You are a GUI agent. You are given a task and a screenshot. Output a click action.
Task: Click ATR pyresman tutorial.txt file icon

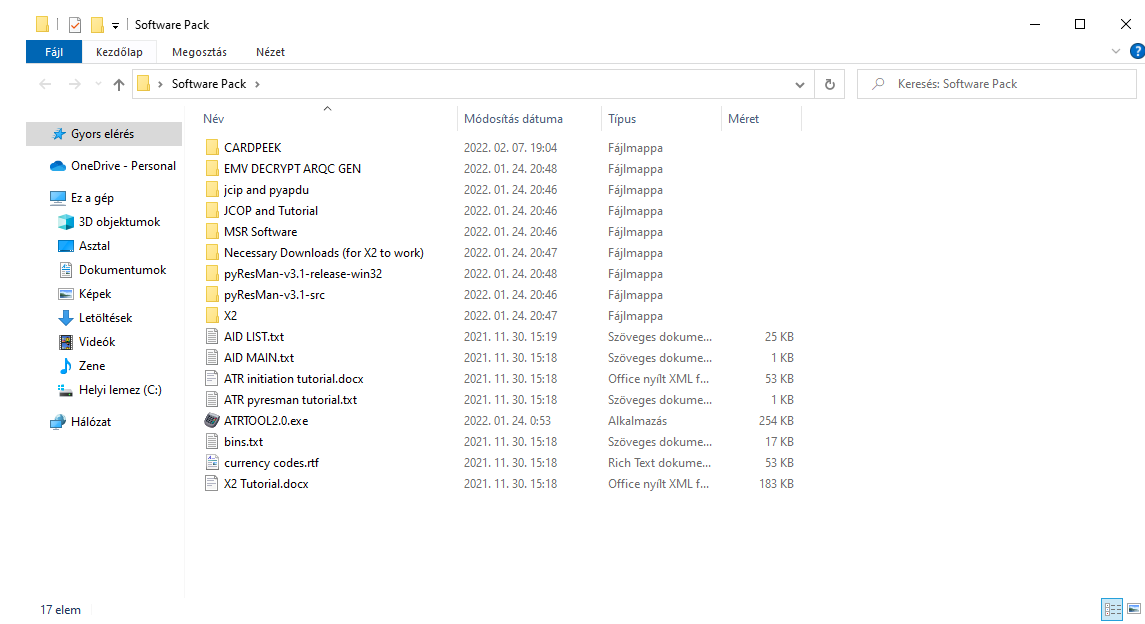point(212,400)
